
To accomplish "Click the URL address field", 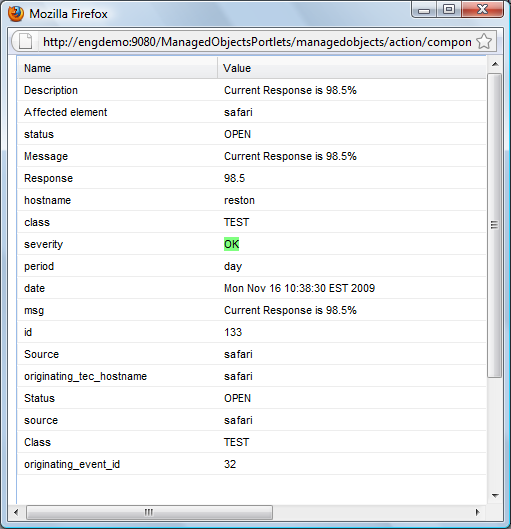I will pos(257,42).
